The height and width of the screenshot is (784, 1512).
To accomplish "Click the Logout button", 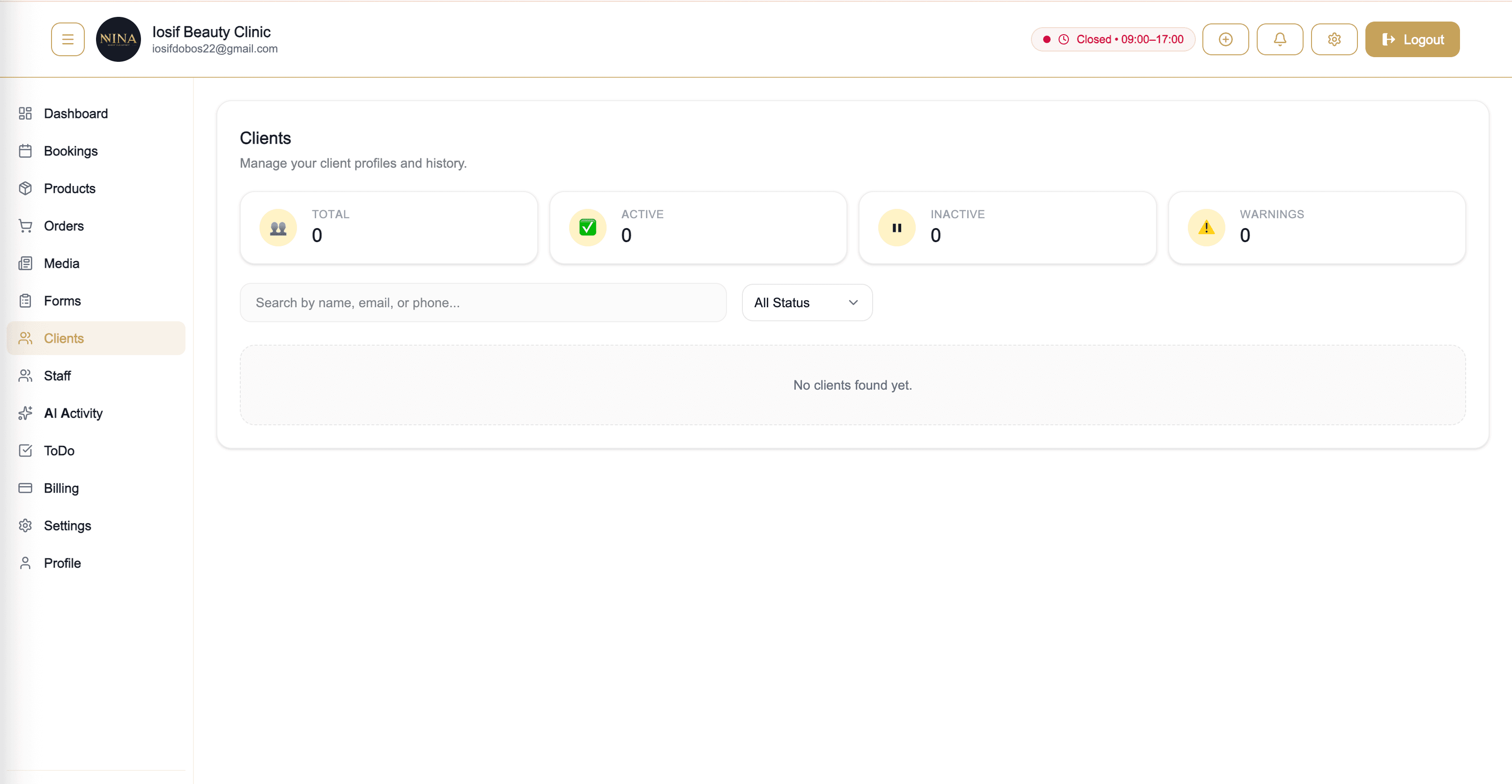I will pos(1412,39).
